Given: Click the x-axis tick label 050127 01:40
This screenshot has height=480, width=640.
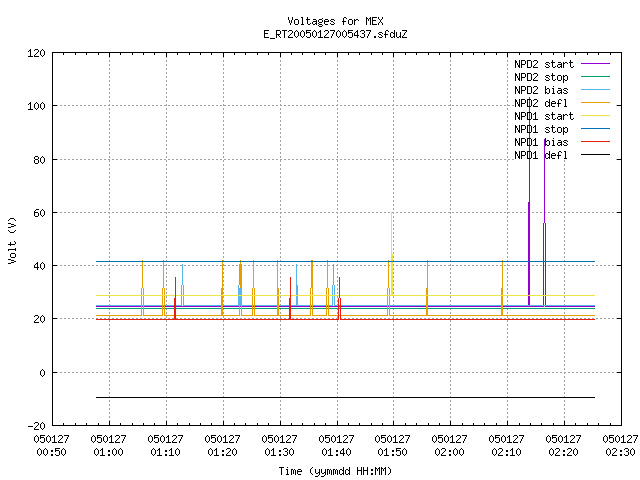Looking at the screenshot, I should click(336, 446).
